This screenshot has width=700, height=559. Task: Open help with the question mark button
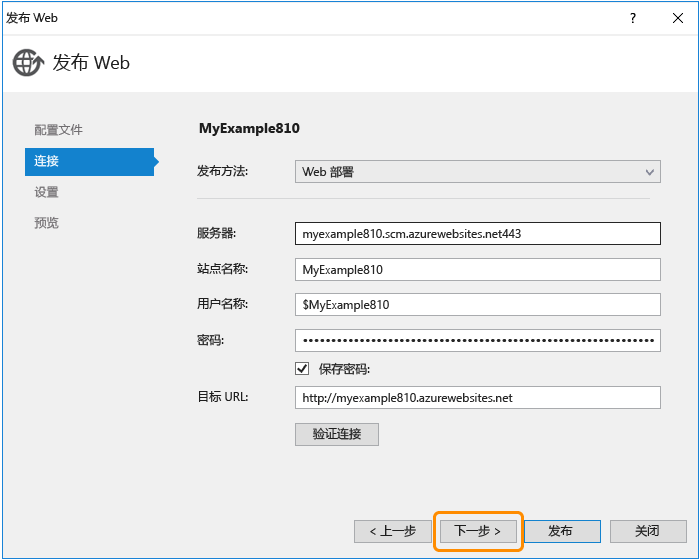pyautogui.click(x=632, y=18)
